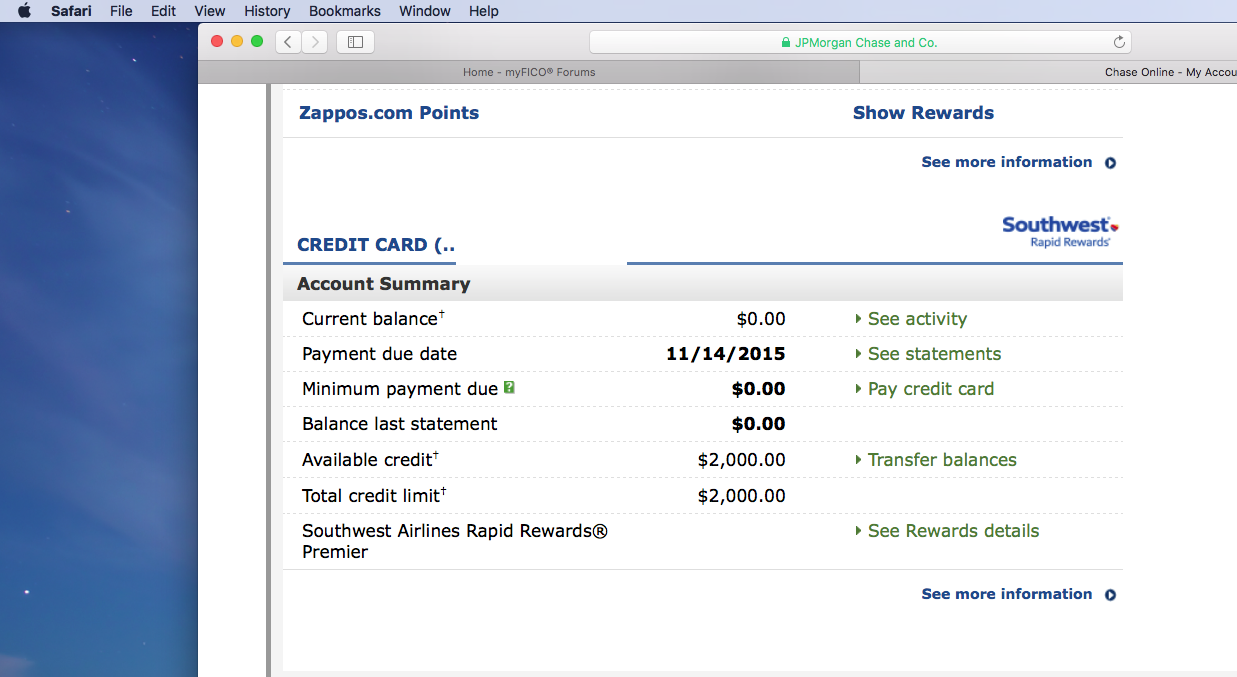
Task: Open the Apple menu icon
Action: point(24,11)
